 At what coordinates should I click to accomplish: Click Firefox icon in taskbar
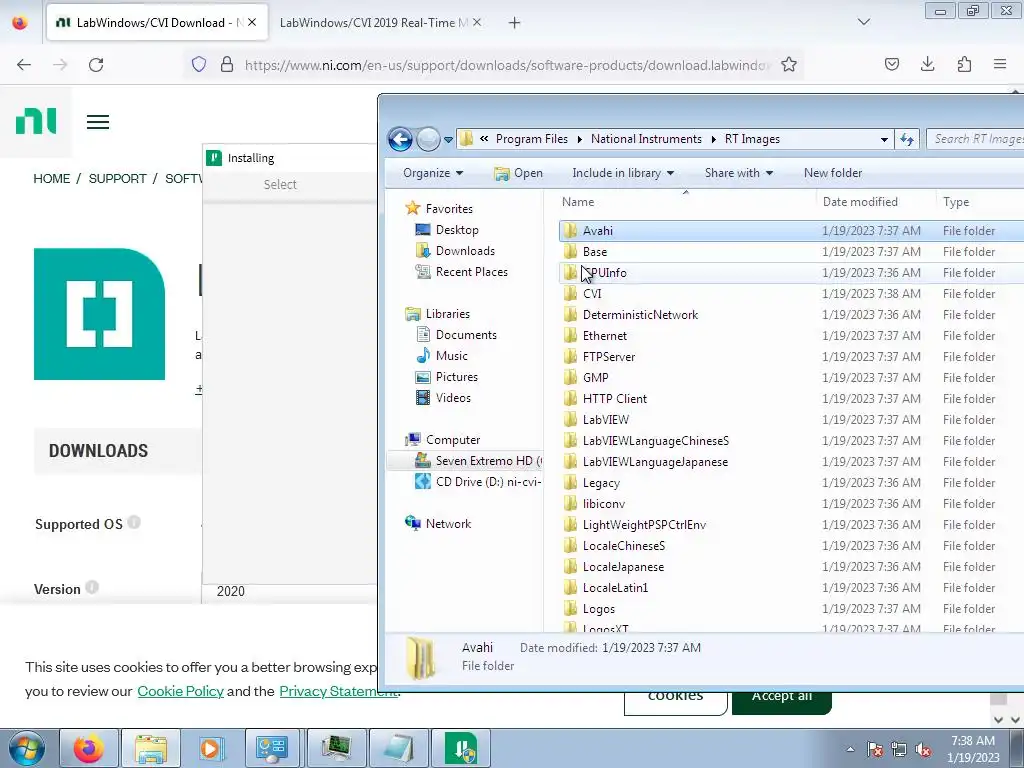89,748
